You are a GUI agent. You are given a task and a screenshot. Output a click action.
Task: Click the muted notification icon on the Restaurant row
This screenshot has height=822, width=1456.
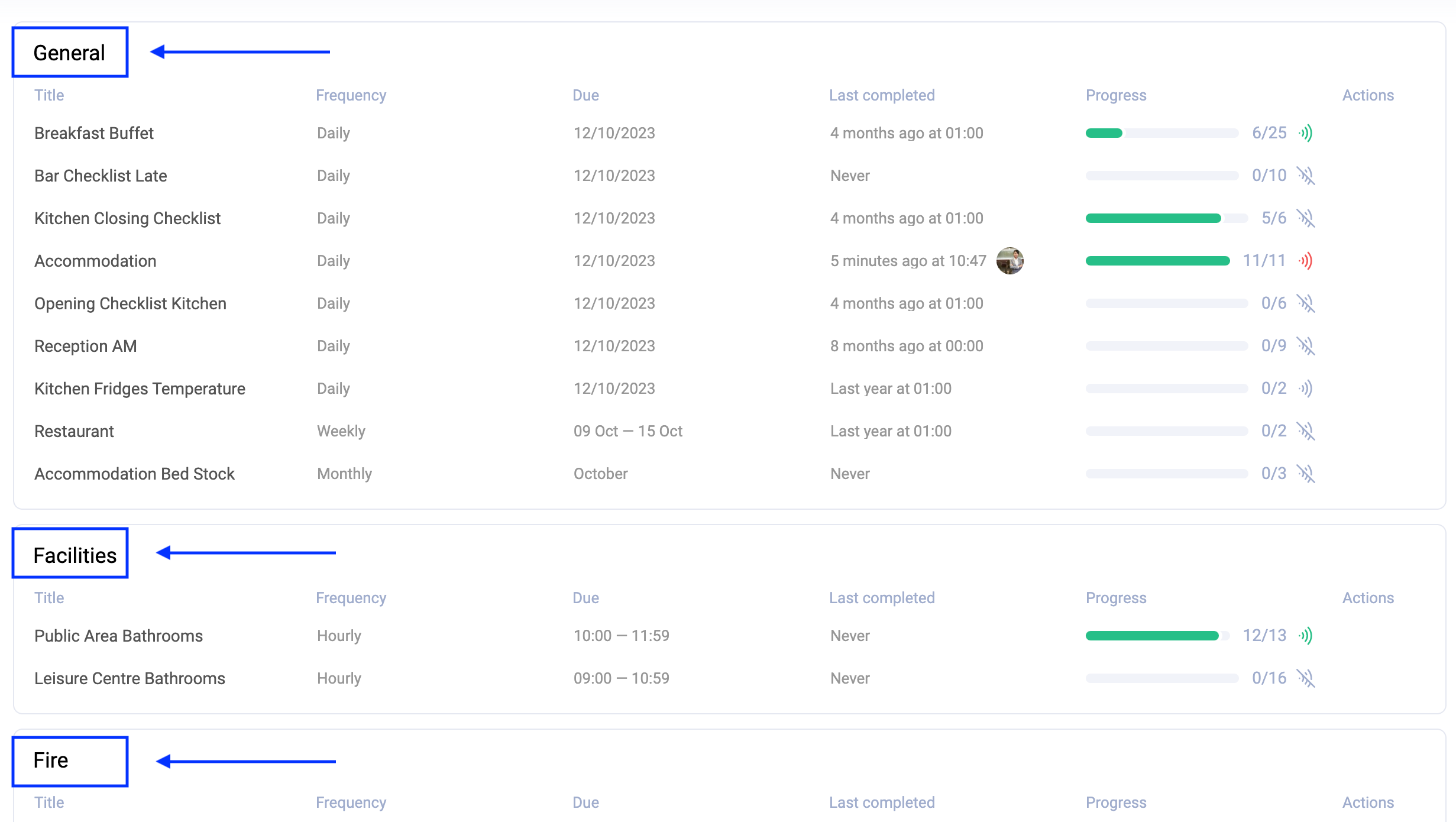click(1308, 431)
